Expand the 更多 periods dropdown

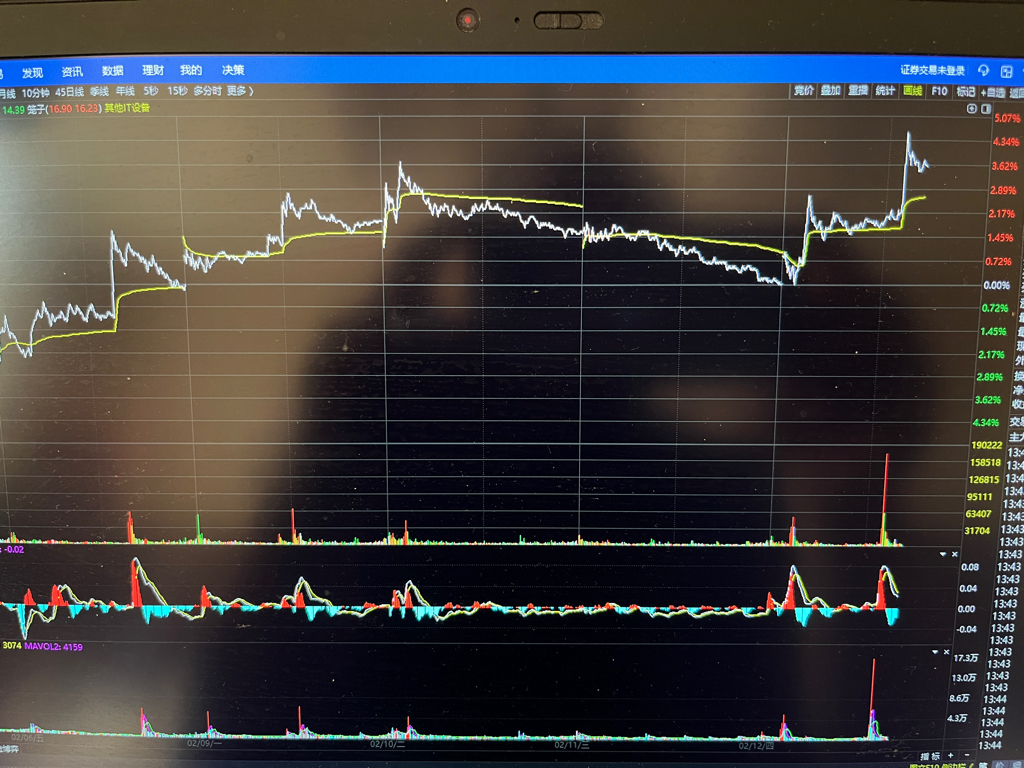[x=240, y=91]
